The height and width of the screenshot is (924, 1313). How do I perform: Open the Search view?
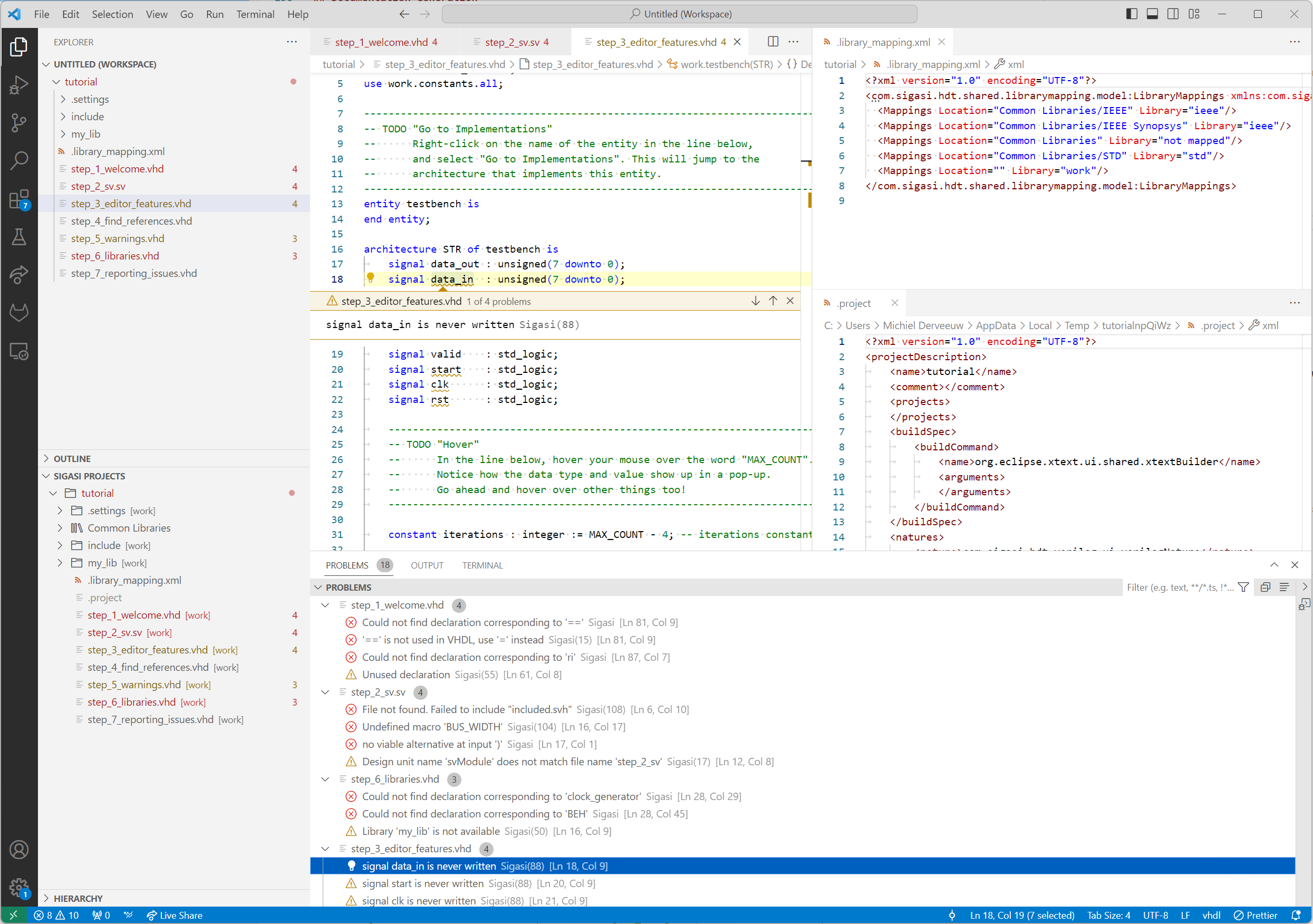pos(19,161)
